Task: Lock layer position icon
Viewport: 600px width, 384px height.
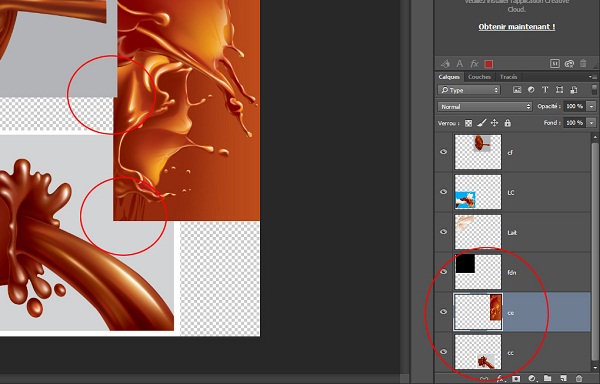Action: [x=494, y=123]
